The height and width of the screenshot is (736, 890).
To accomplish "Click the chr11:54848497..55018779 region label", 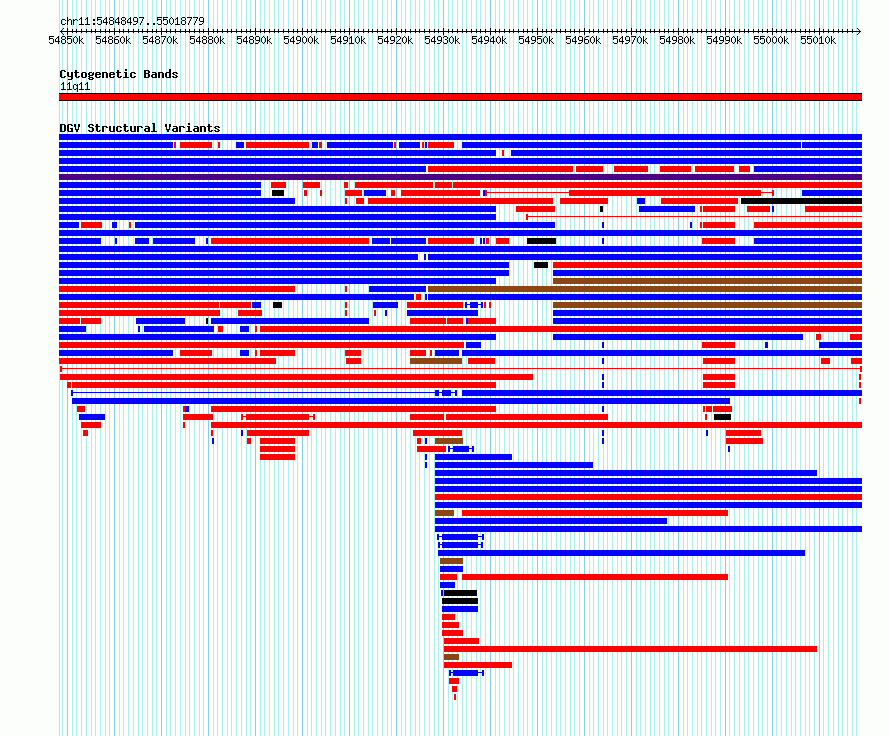I will point(132,22).
